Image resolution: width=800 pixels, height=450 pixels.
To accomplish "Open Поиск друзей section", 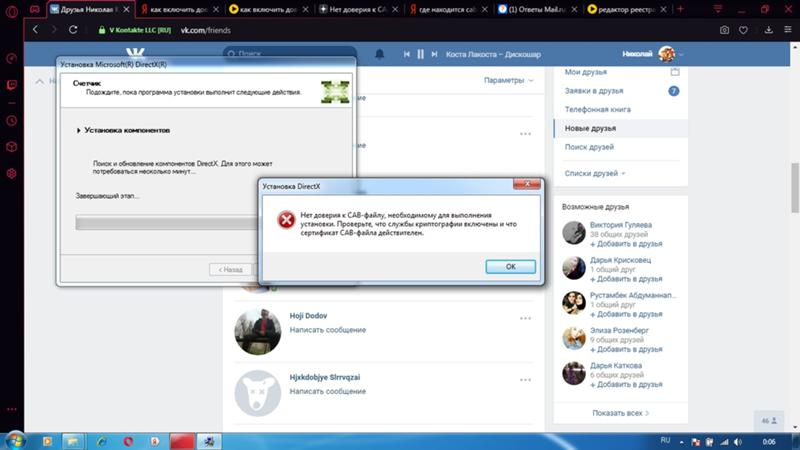I will [x=589, y=147].
